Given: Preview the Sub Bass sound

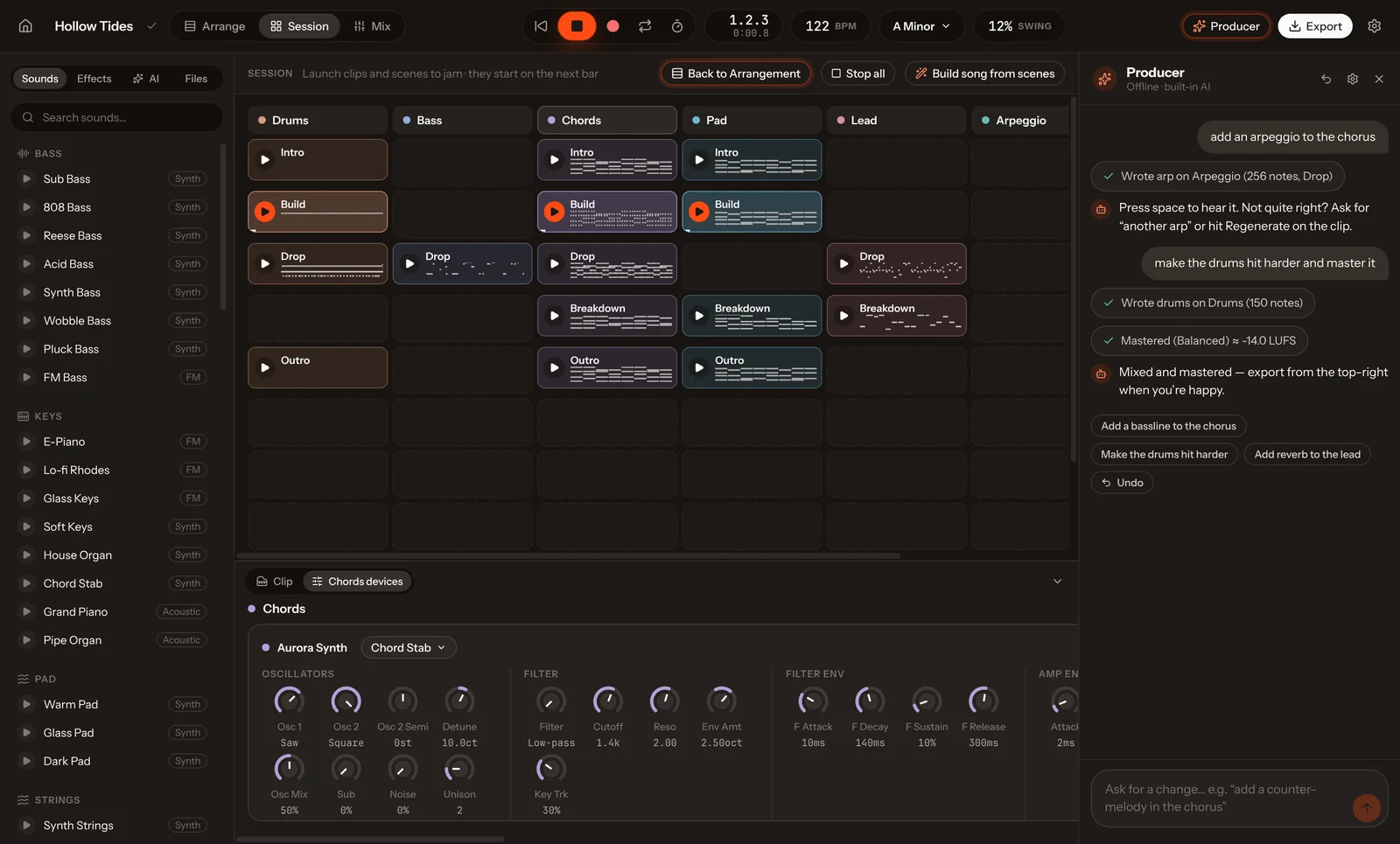Looking at the screenshot, I should 26,179.
